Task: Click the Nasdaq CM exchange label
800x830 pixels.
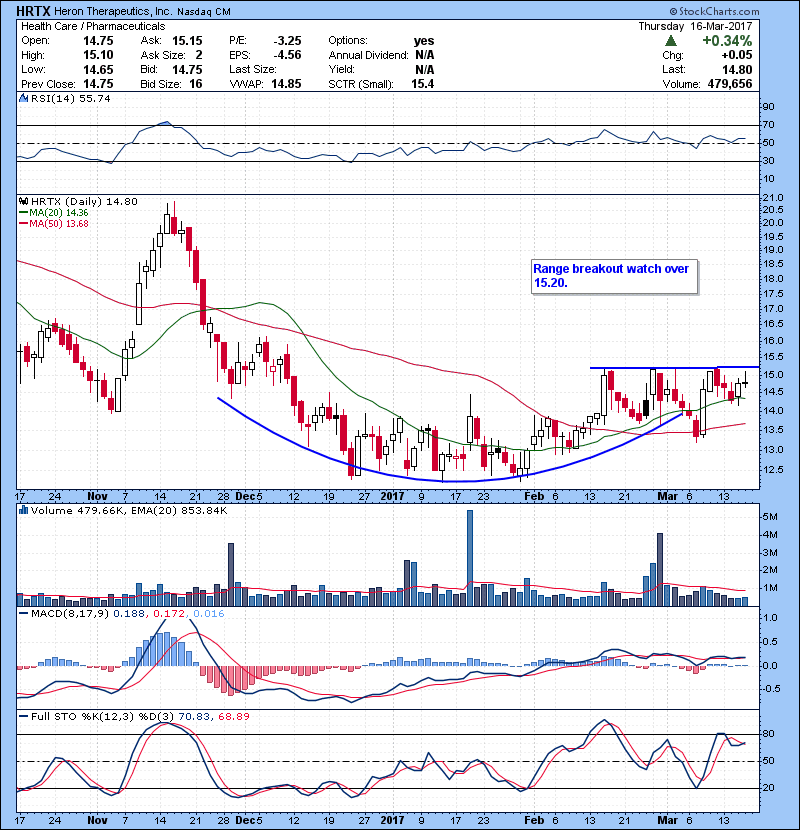Action: tap(204, 12)
